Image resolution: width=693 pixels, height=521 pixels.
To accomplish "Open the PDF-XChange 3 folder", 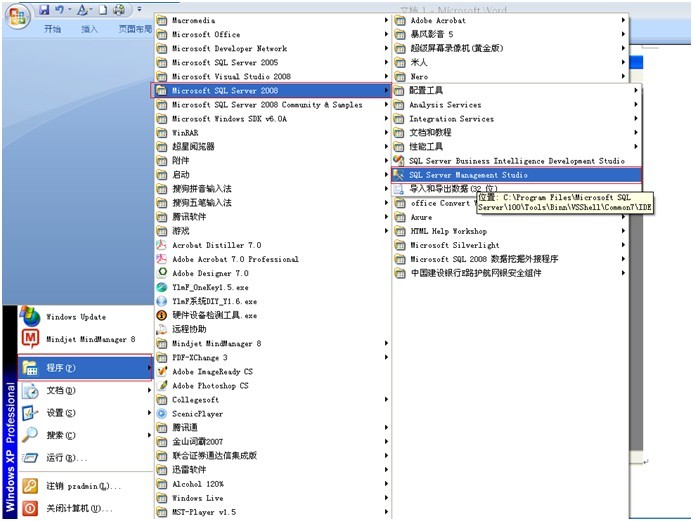I will [272, 357].
